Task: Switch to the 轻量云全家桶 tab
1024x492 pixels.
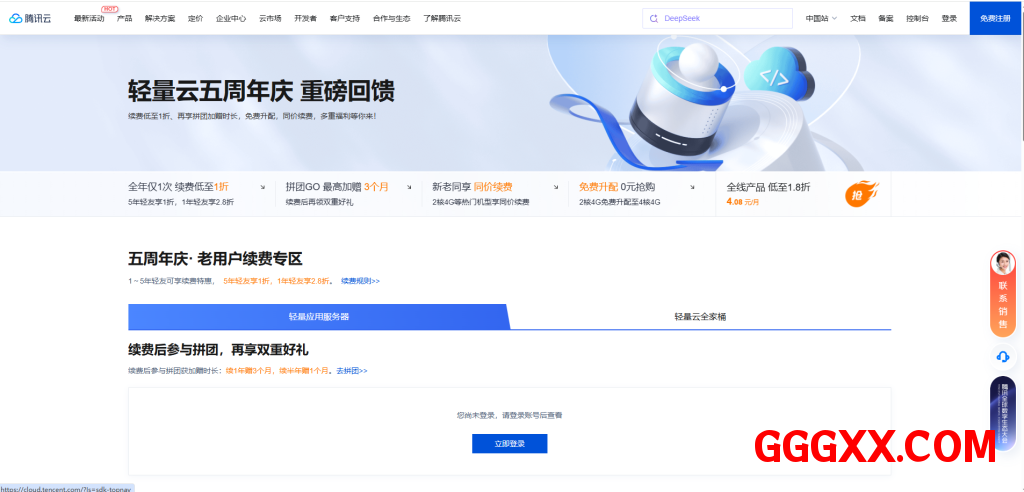Action: (700, 317)
